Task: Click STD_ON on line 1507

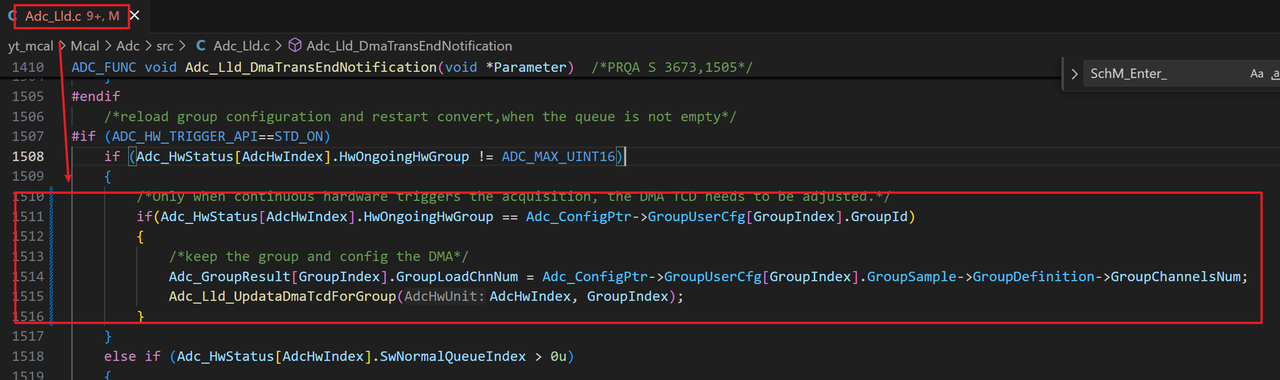Action: [298, 136]
